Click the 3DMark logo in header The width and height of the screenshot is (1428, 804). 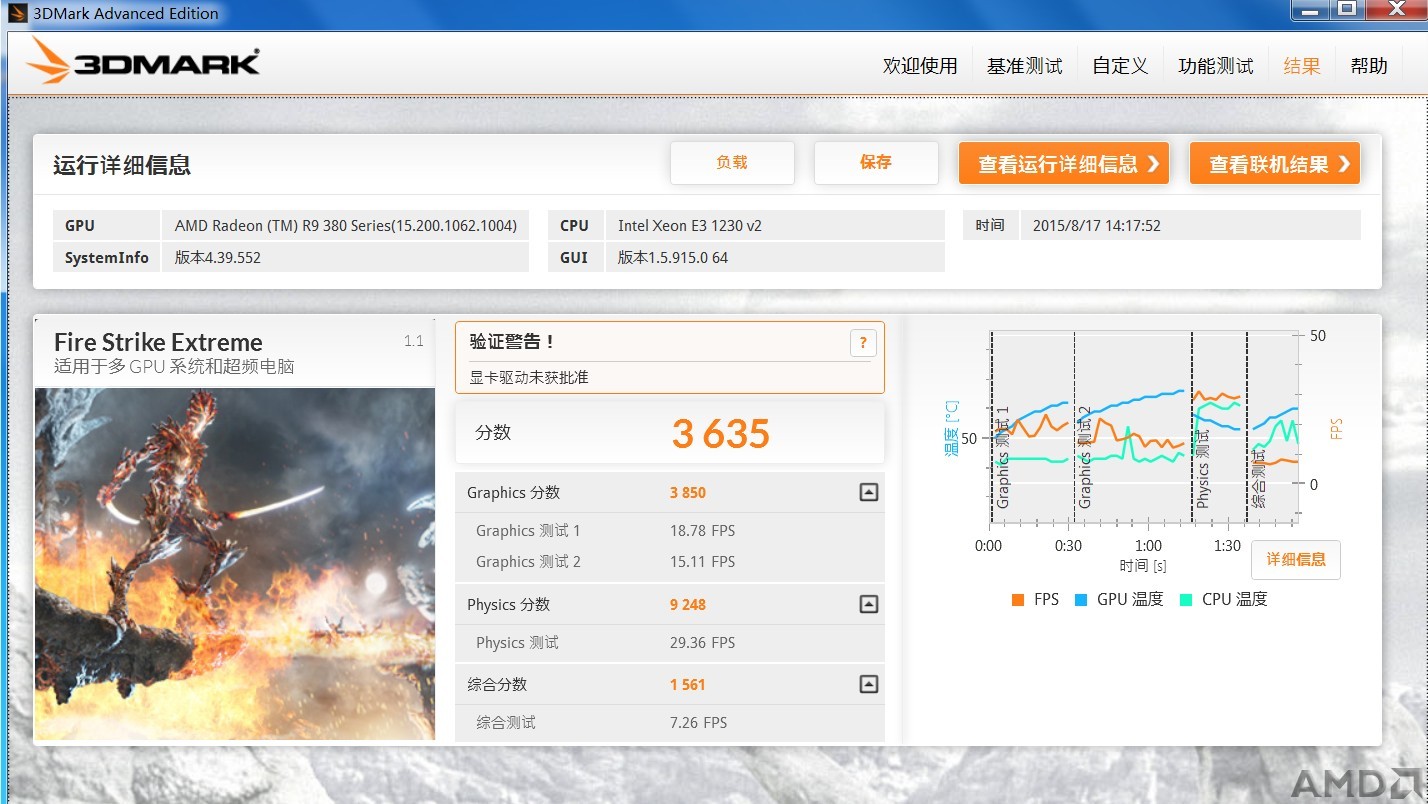tap(143, 62)
